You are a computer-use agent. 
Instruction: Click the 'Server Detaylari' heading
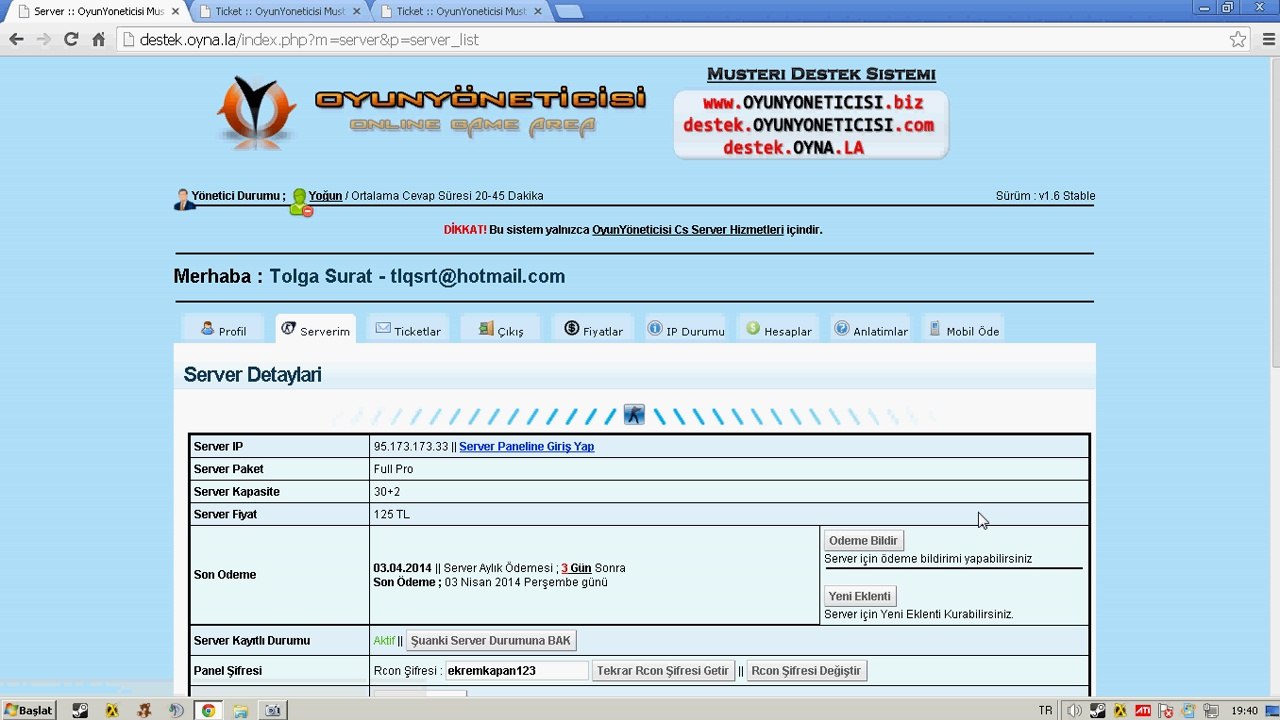pyautogui.click(x=252, y=375)
